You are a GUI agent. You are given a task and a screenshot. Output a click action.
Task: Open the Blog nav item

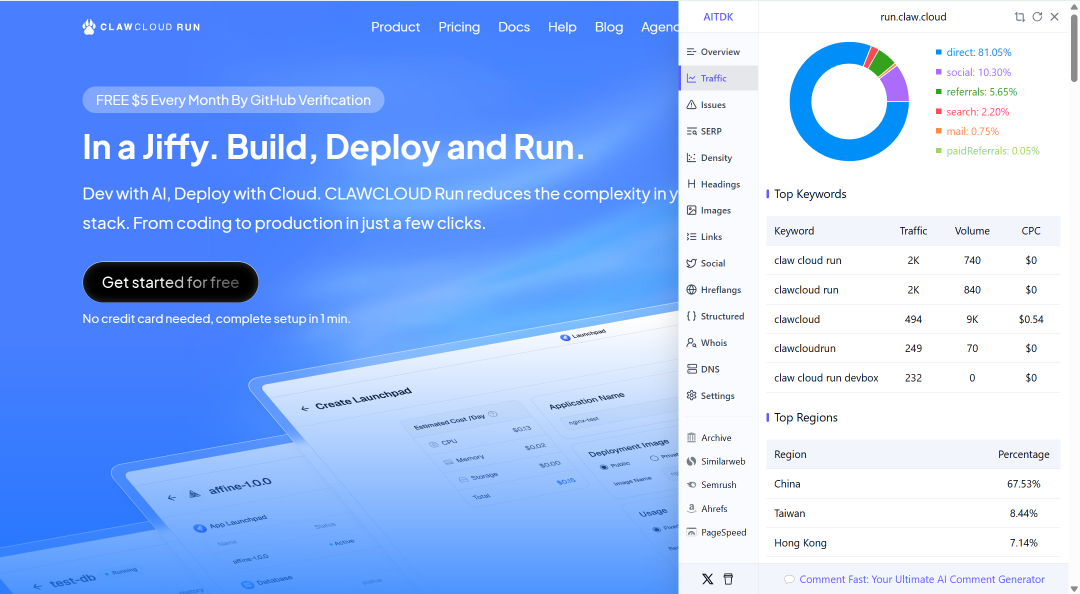click(x=609, y=27)
